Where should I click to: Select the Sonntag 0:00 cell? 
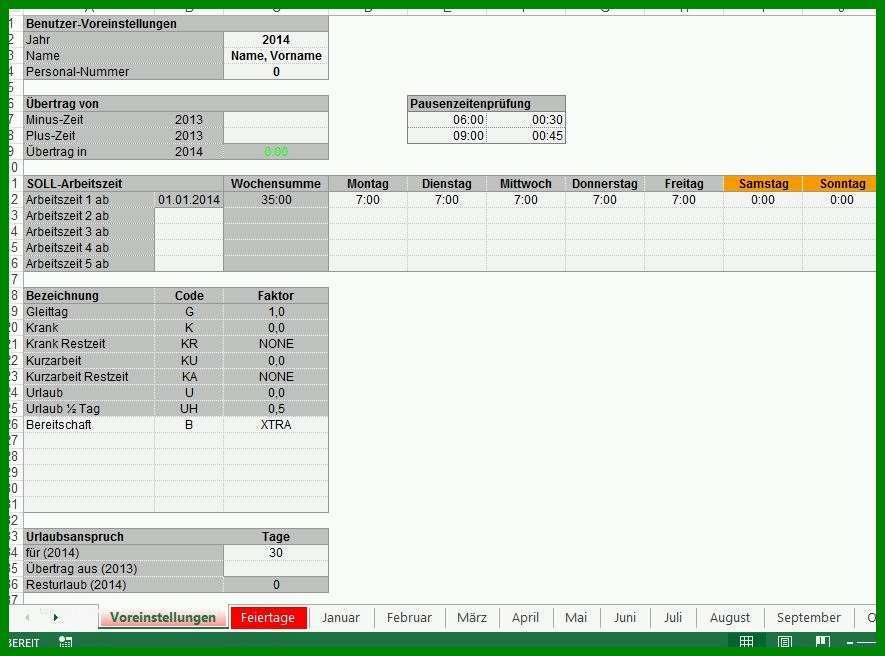840,200
